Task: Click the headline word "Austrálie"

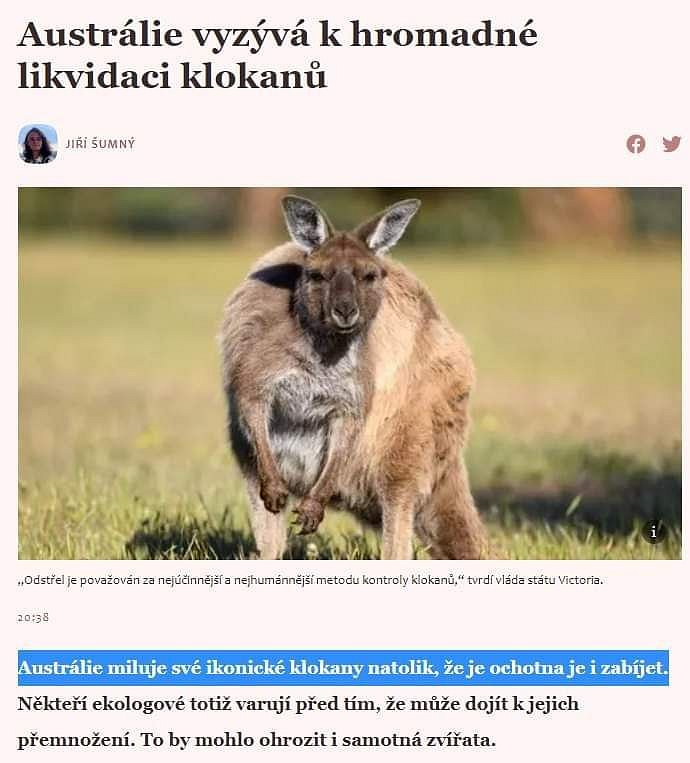Action: click(100, 34)
